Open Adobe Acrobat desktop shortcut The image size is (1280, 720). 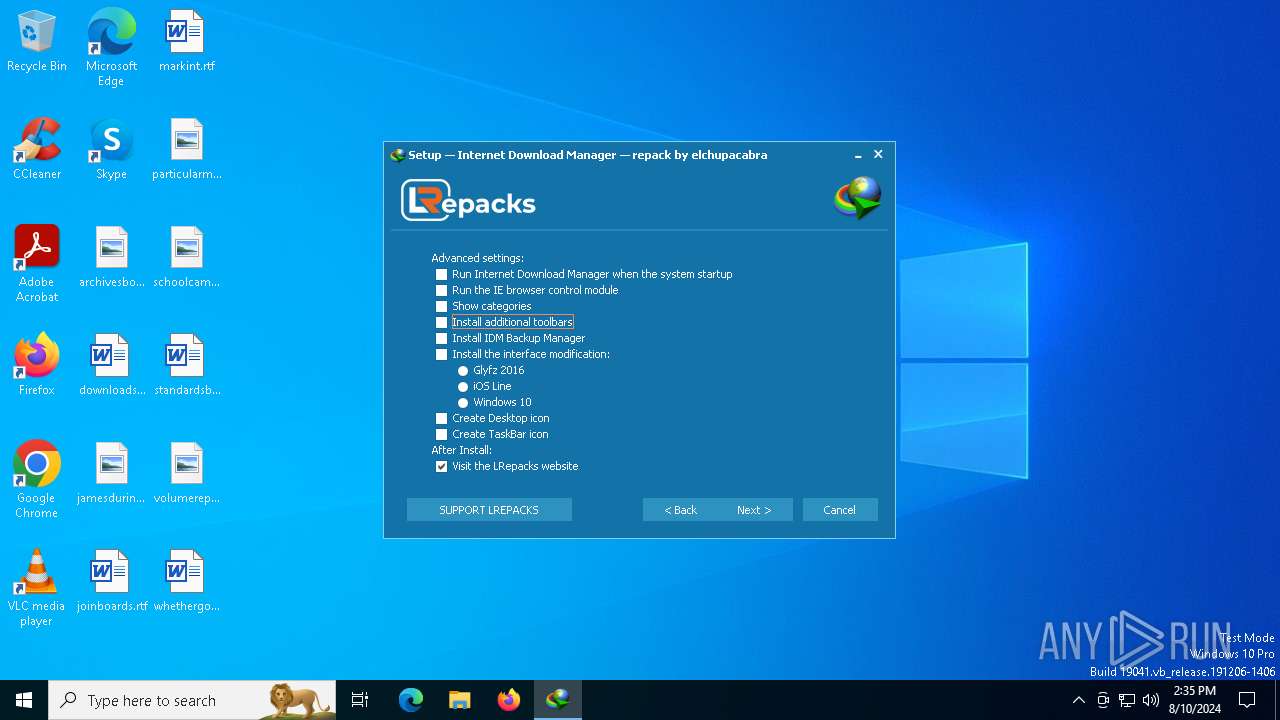37,264
